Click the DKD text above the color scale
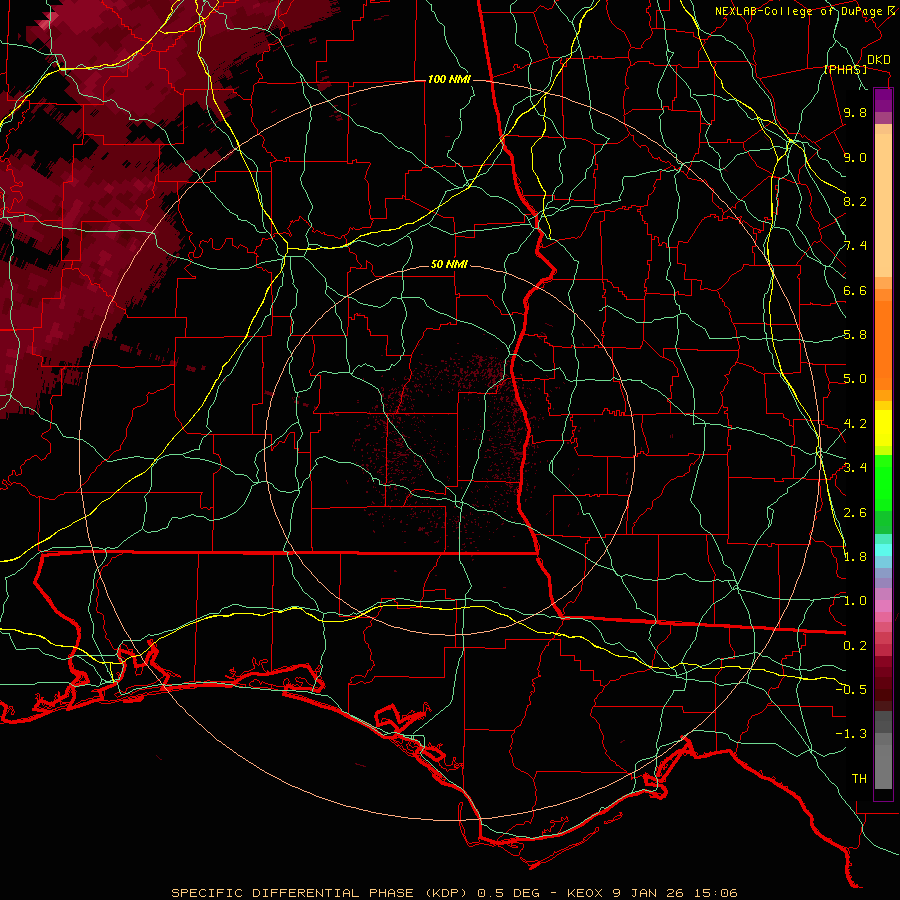The height and width of the screenshot is (900, 900). 879,60
